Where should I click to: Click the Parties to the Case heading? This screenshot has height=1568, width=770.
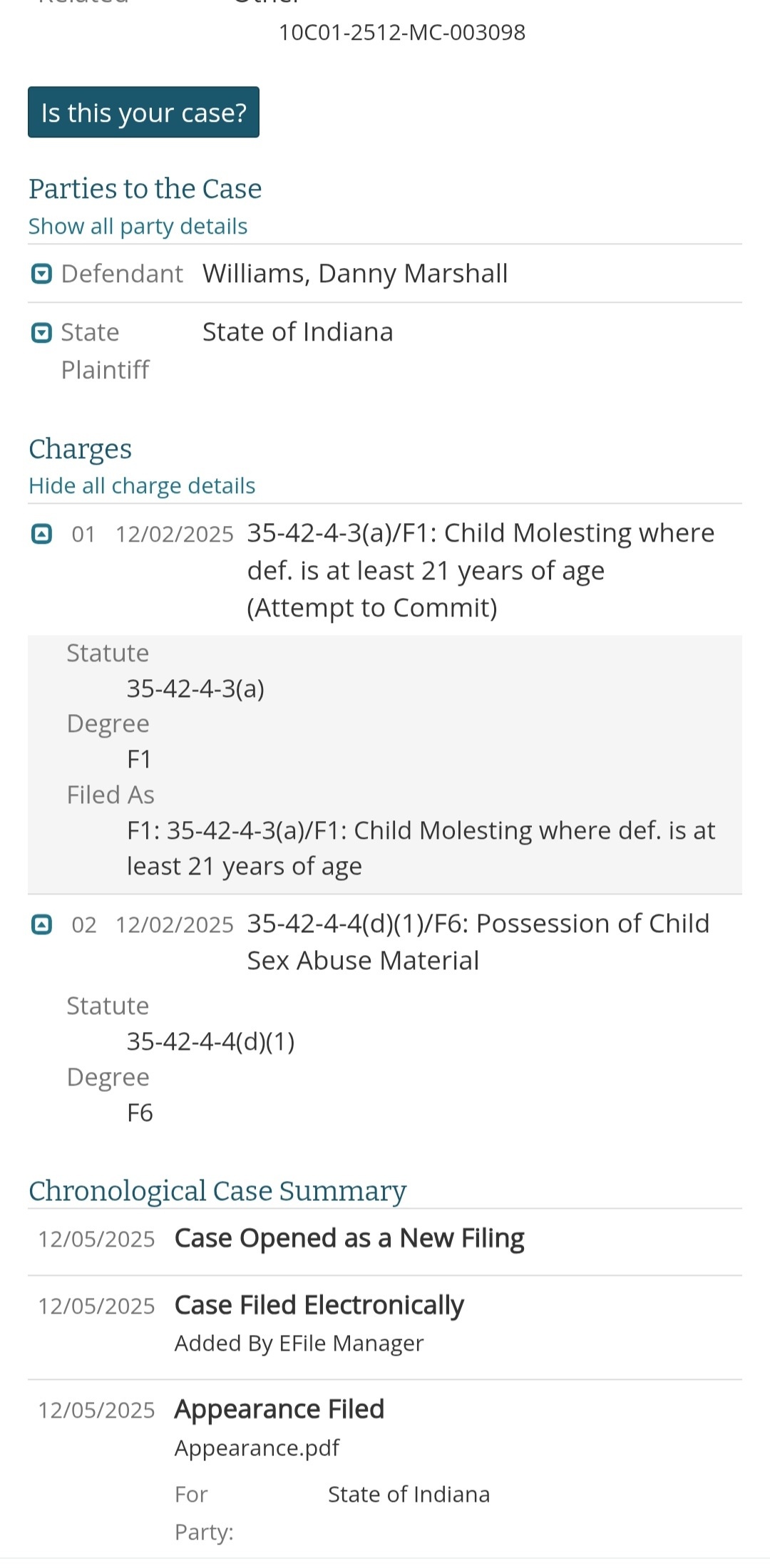coord(145,189)
